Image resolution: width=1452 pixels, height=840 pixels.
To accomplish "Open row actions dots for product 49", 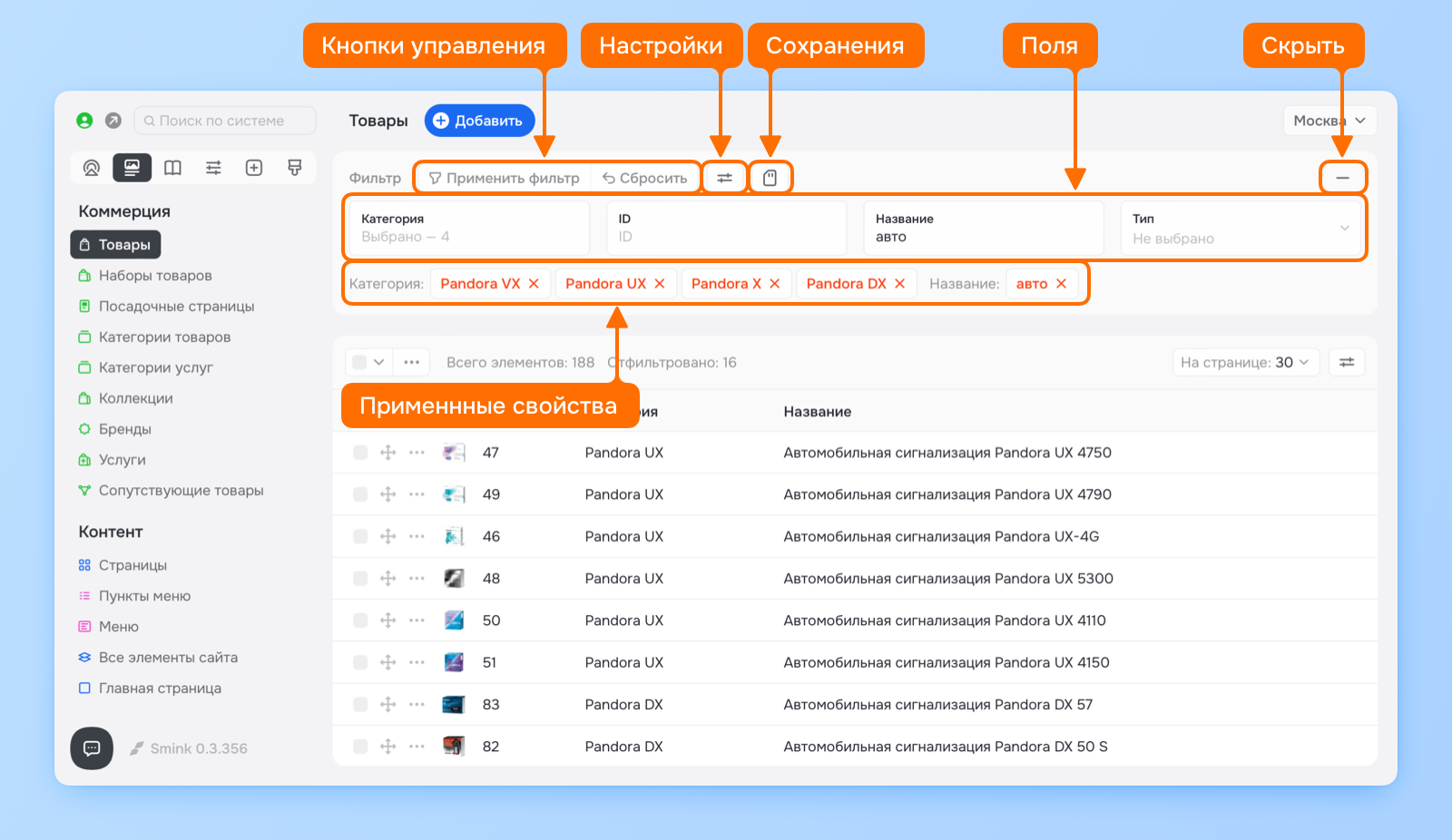I will (x=417, y=494).
